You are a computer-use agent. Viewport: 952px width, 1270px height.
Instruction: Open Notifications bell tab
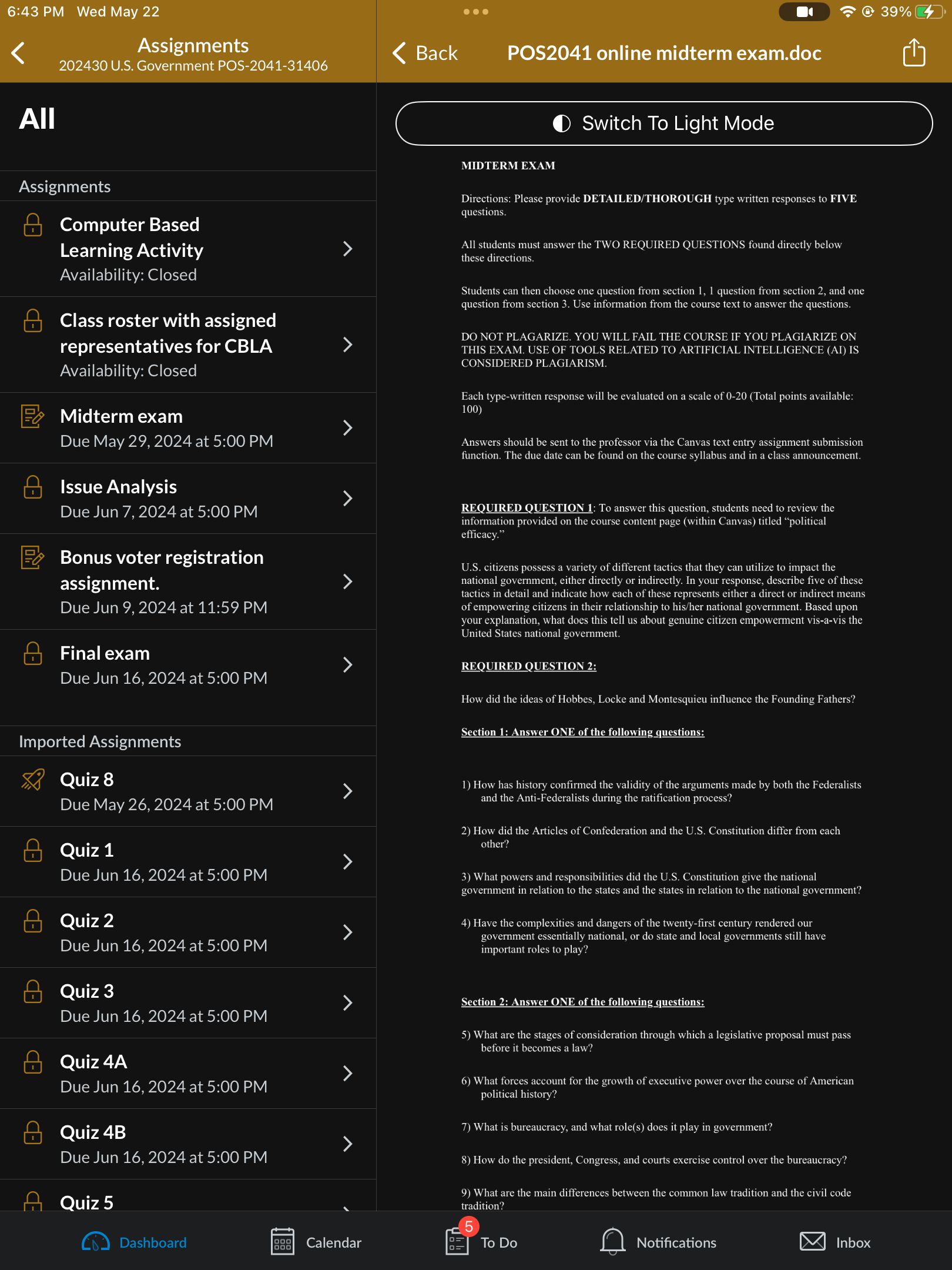pyautogui.click(x=658, y=1242)
